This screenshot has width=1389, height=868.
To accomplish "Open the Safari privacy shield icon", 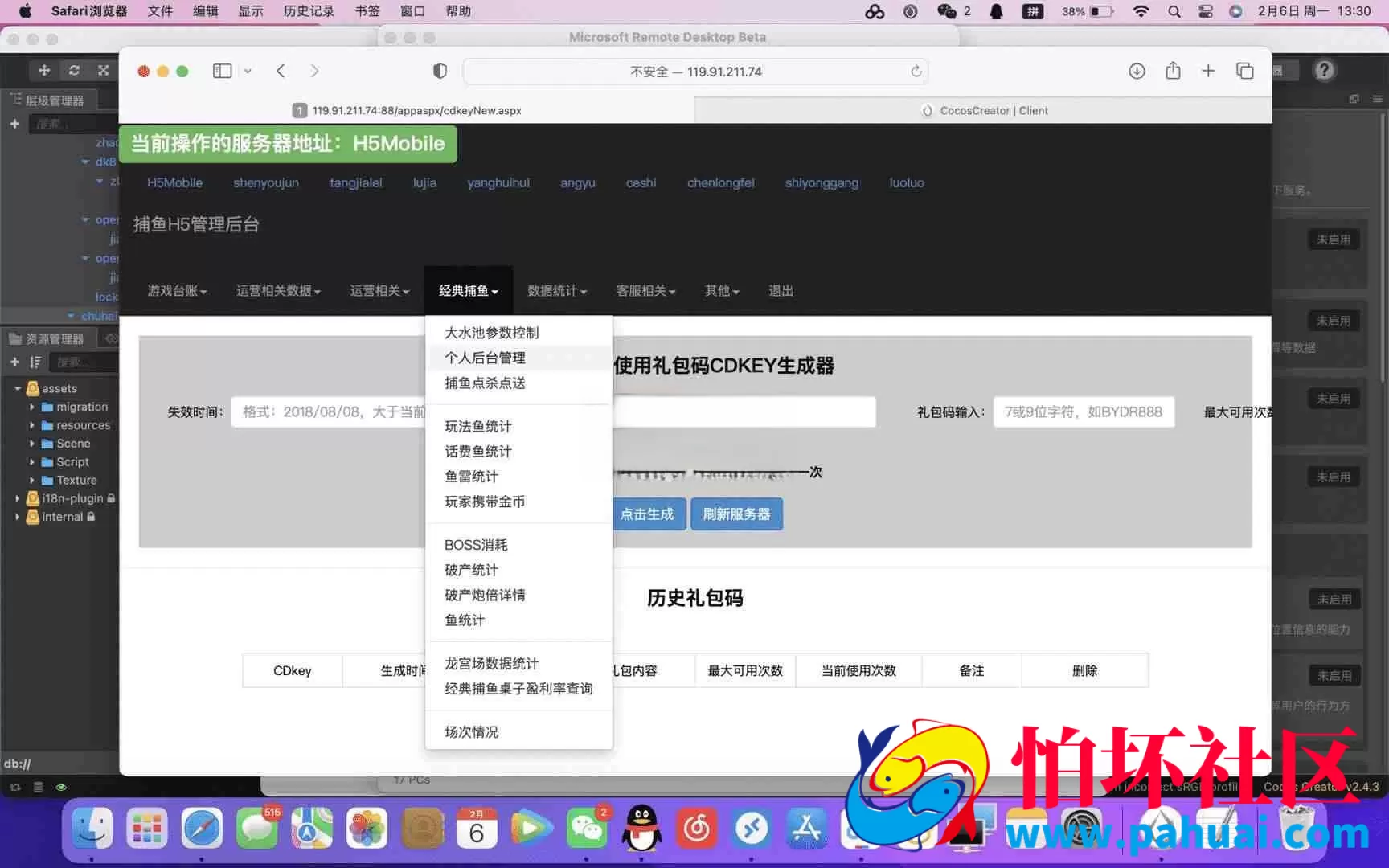I will tap(440, 72).
